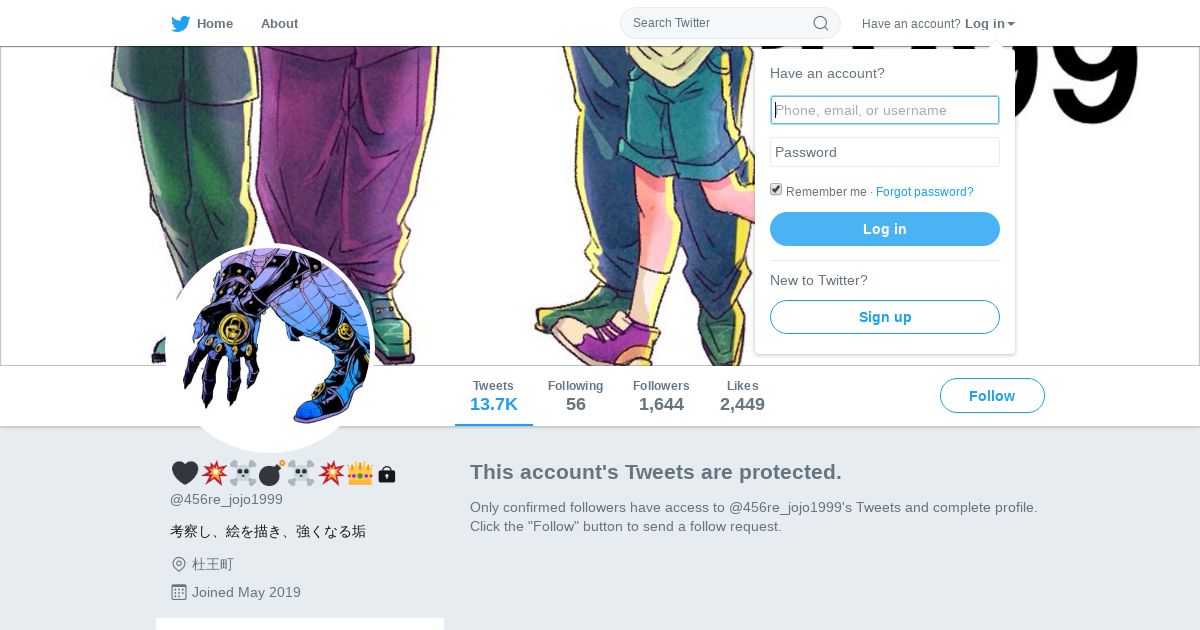Click the location pin icon

click(179, 565)
